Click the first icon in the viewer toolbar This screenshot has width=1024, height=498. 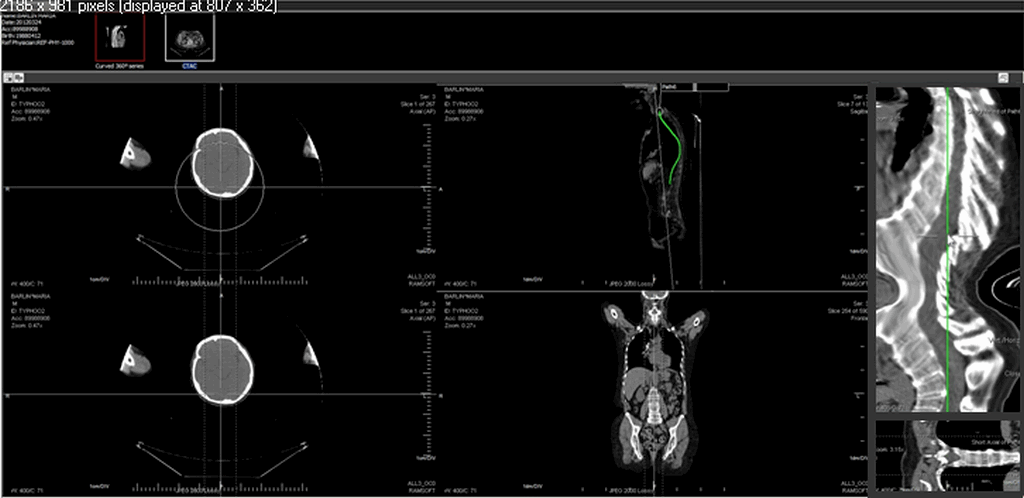(8, 77)
